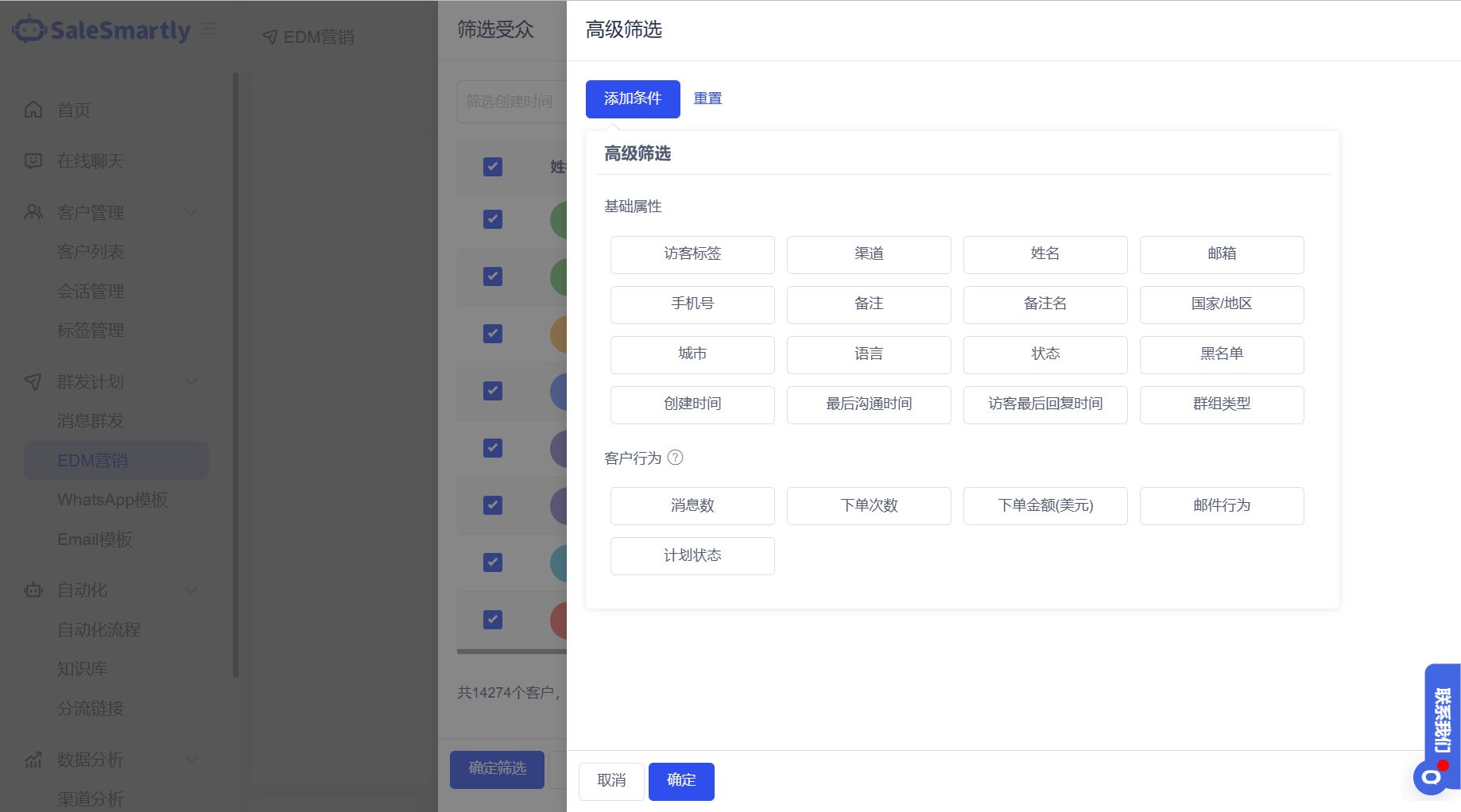Select the 语言 filter condition

[x=869, y=354]
